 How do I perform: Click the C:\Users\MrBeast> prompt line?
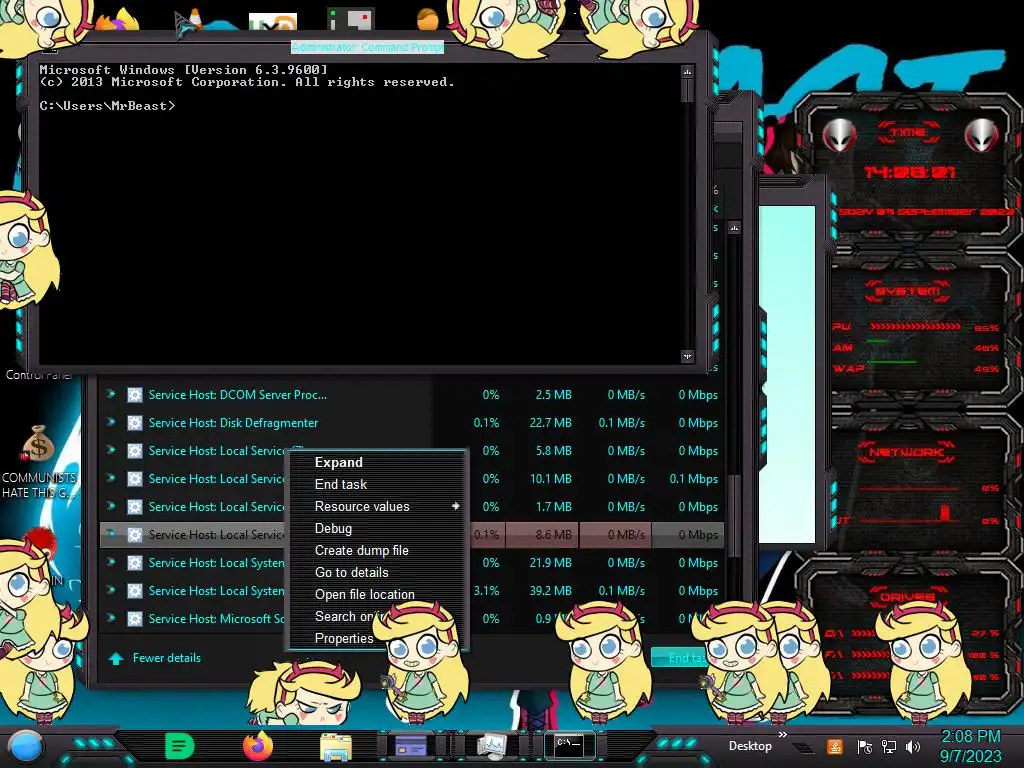pyautogui.click(x=107, y=106)
